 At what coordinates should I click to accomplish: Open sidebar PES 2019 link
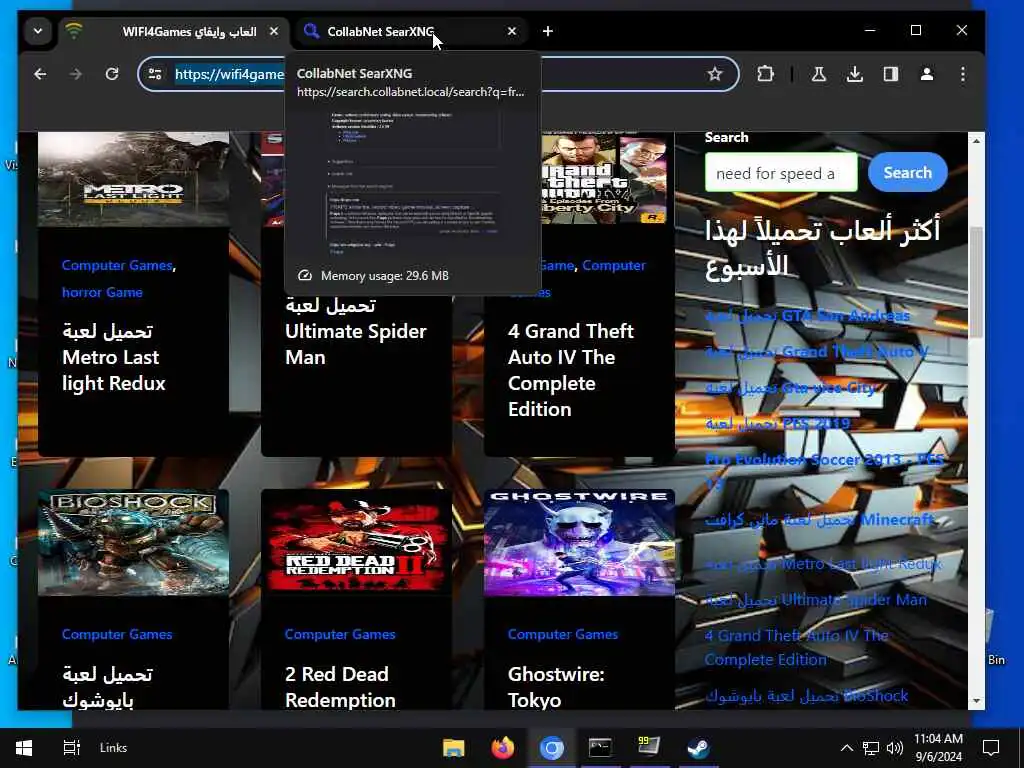(778, 424)
